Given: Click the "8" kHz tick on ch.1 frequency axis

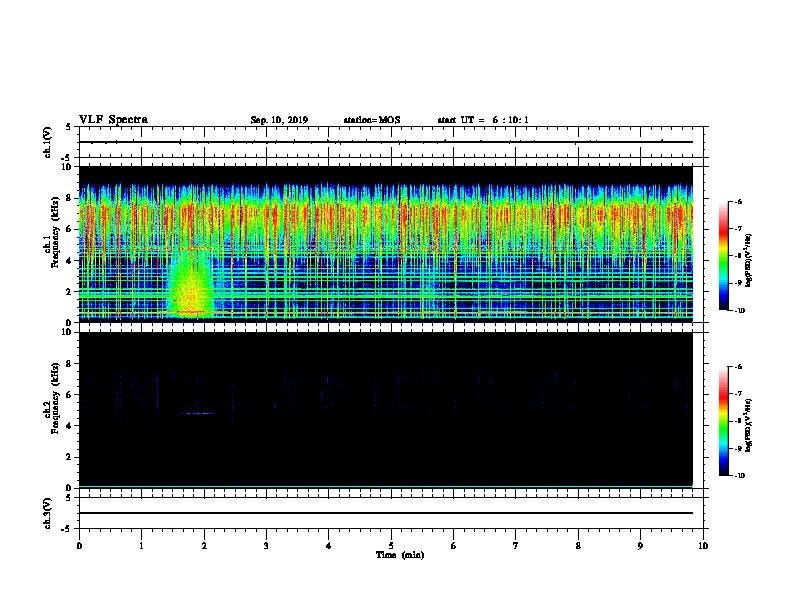Looking at the screenshot, I should pyautogui.click(x=69, y=198).
